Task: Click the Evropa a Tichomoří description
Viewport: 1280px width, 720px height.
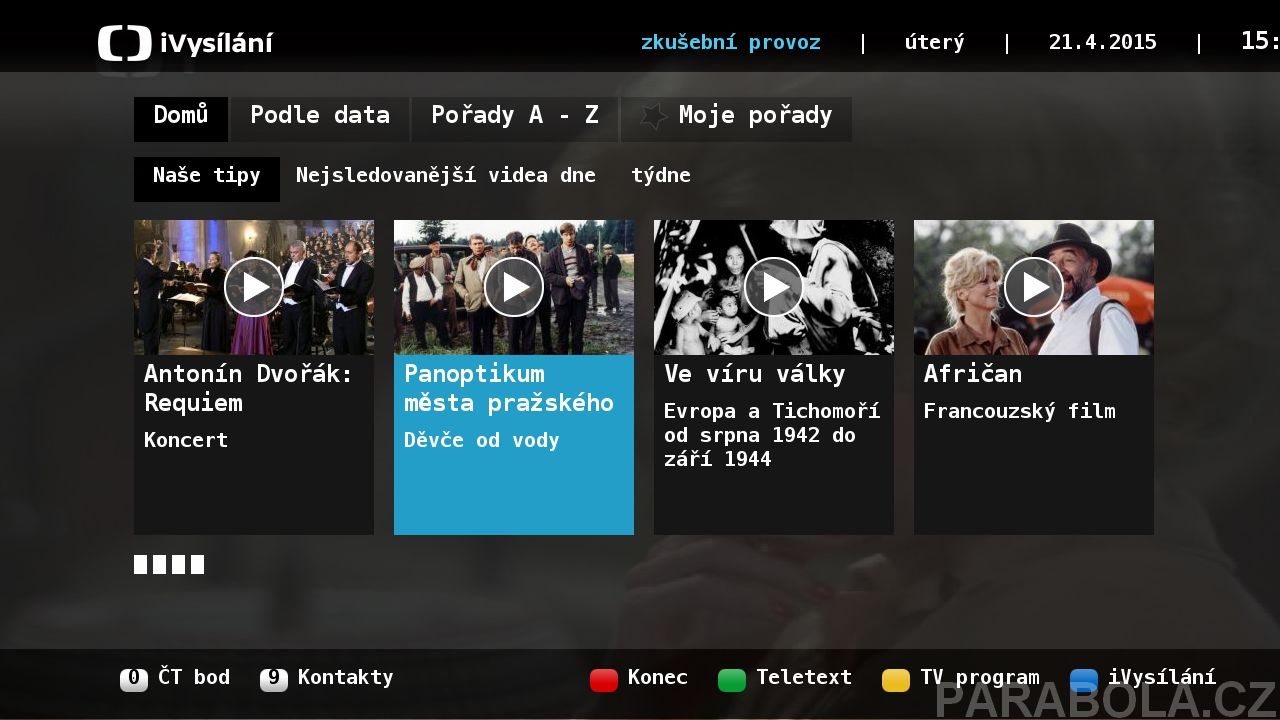Action: pyautogui.click(x=772, y=435)
